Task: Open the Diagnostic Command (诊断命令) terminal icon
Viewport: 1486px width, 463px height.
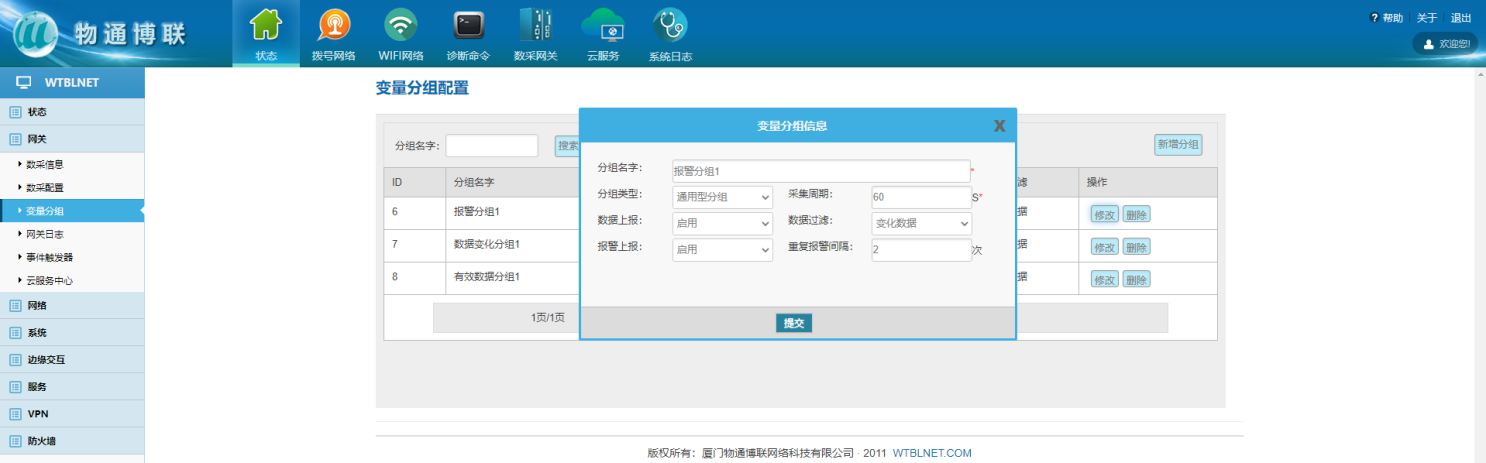Action: tap(468, 25)
